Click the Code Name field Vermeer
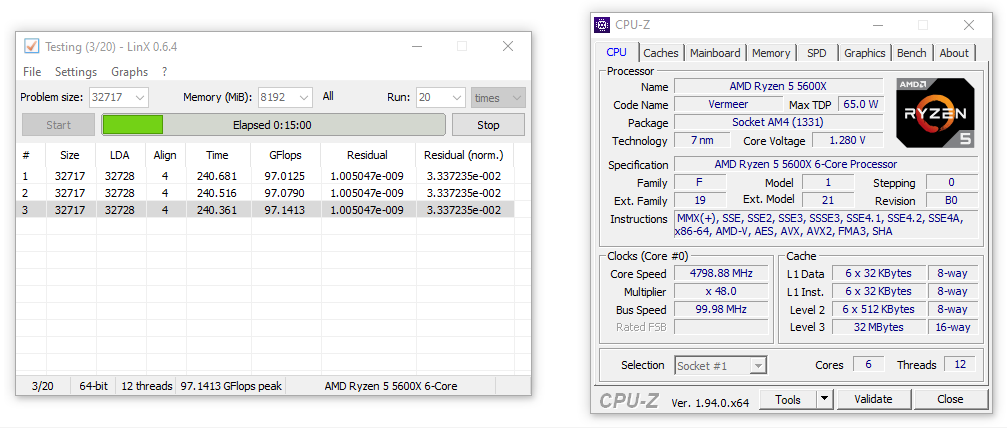The image size is (1007, 428). click(x=728, y=104)
